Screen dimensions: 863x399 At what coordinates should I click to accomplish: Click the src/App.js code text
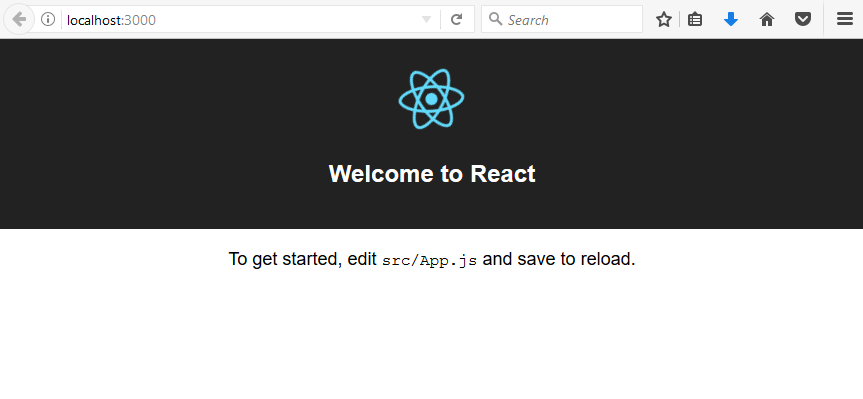429,260
